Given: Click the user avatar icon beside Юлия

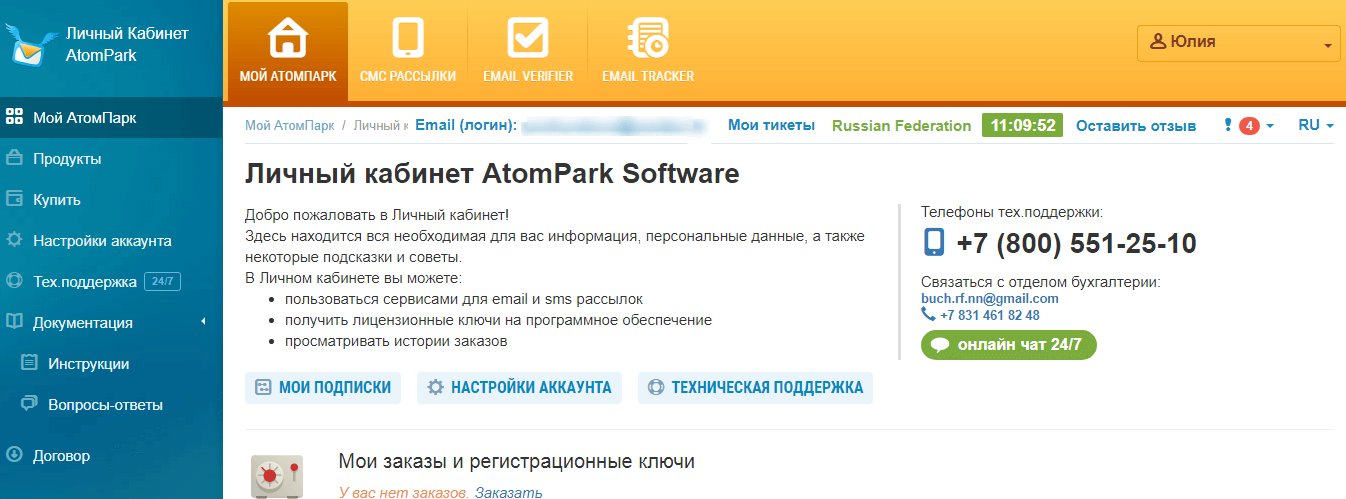Looking at the screenshot, I should [1159, 42].
